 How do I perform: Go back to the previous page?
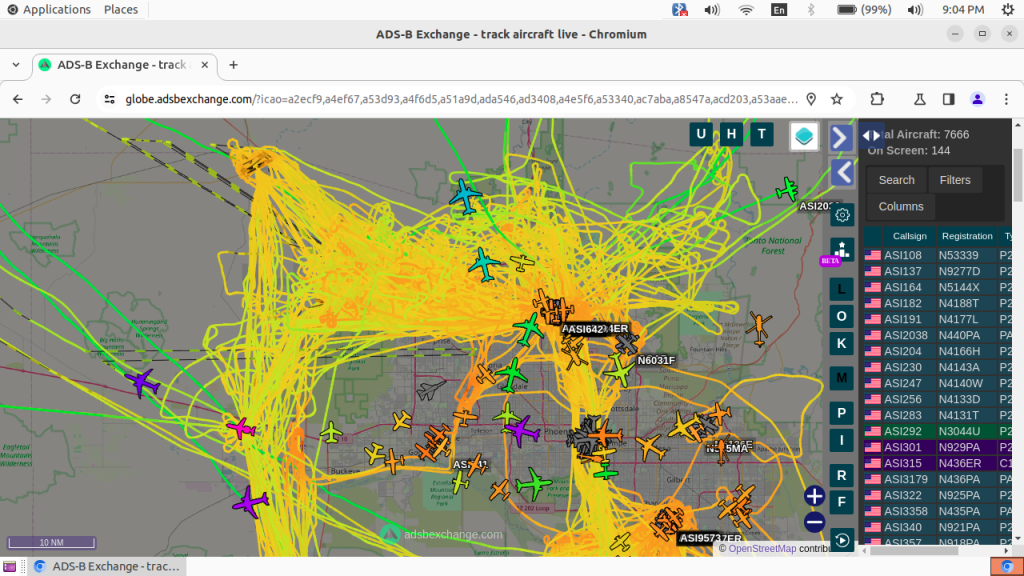click(x=18, y=99)
